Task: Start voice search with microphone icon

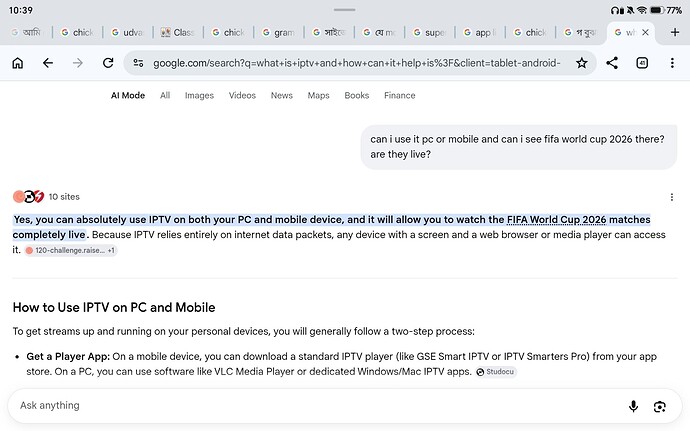Action: [633, 406]
